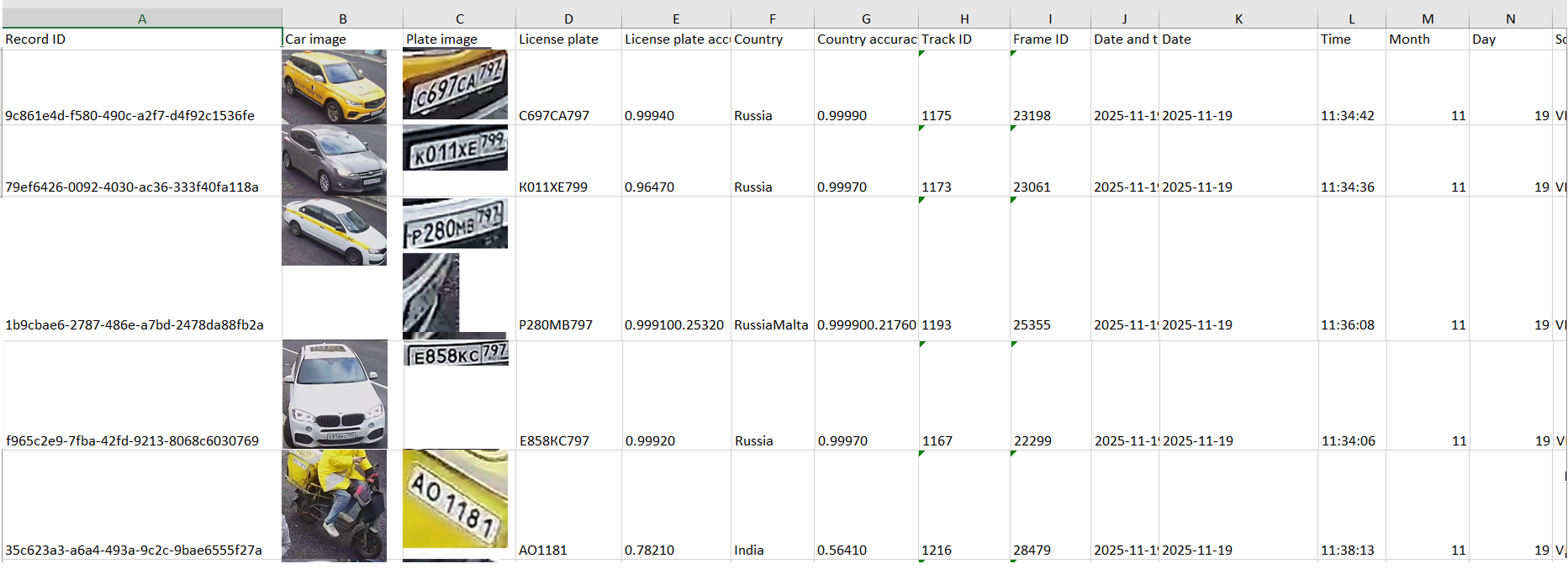
Task: Select time cell 11:34:06
Action: 1352,395
